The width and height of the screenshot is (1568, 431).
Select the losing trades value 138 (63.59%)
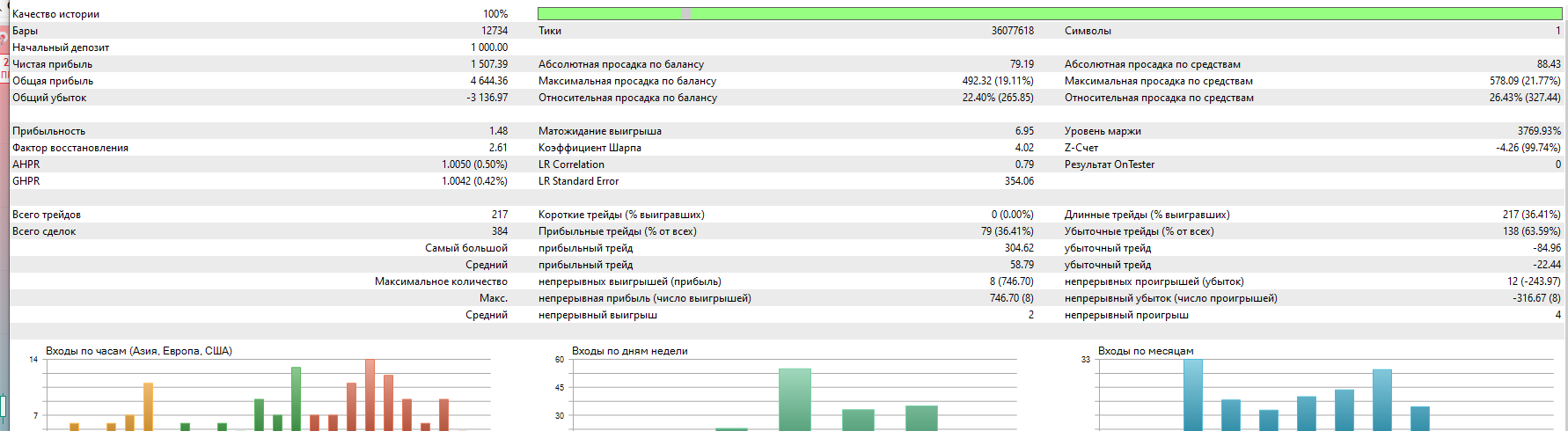pos(1532,231)
